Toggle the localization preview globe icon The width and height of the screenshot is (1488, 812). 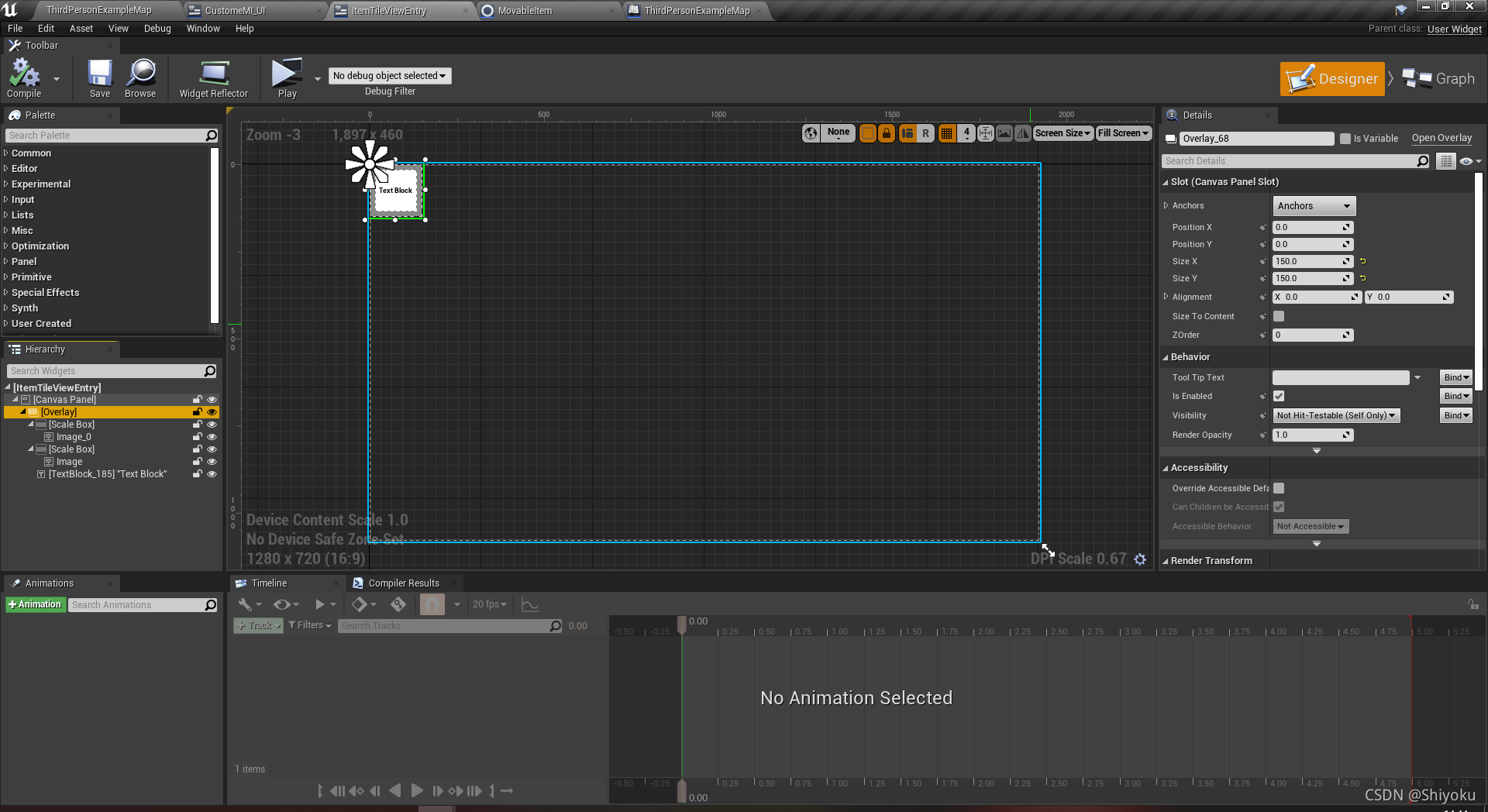tap(811, 132)
